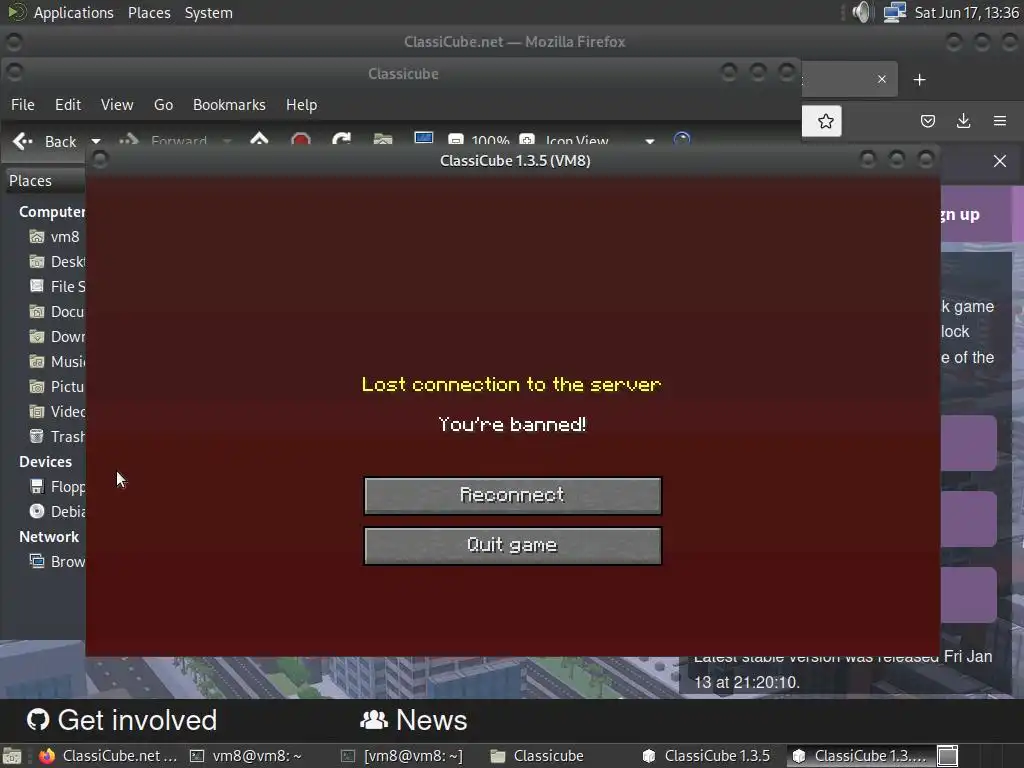Click the Up folder arrow icon

[x=259, y=140]
